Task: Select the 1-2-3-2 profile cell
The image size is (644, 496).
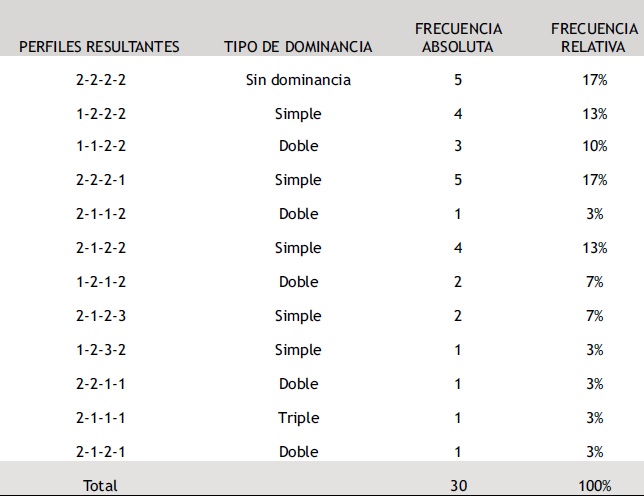Action: tap(101, 350)
